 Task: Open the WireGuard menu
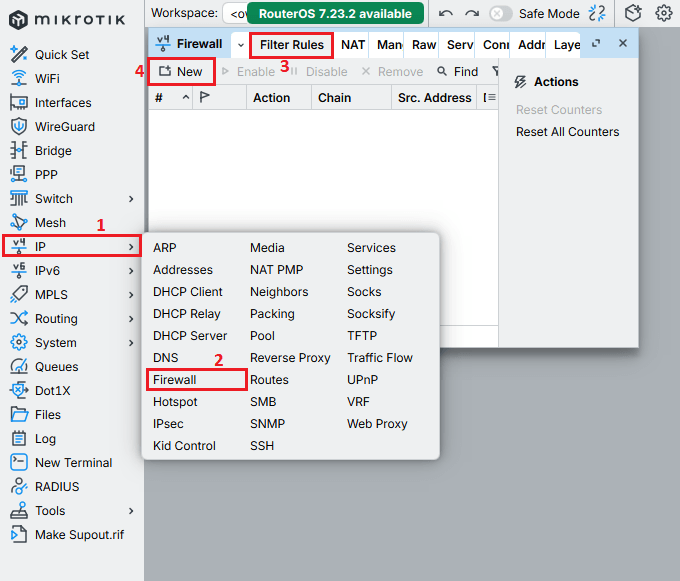point(52,127)
